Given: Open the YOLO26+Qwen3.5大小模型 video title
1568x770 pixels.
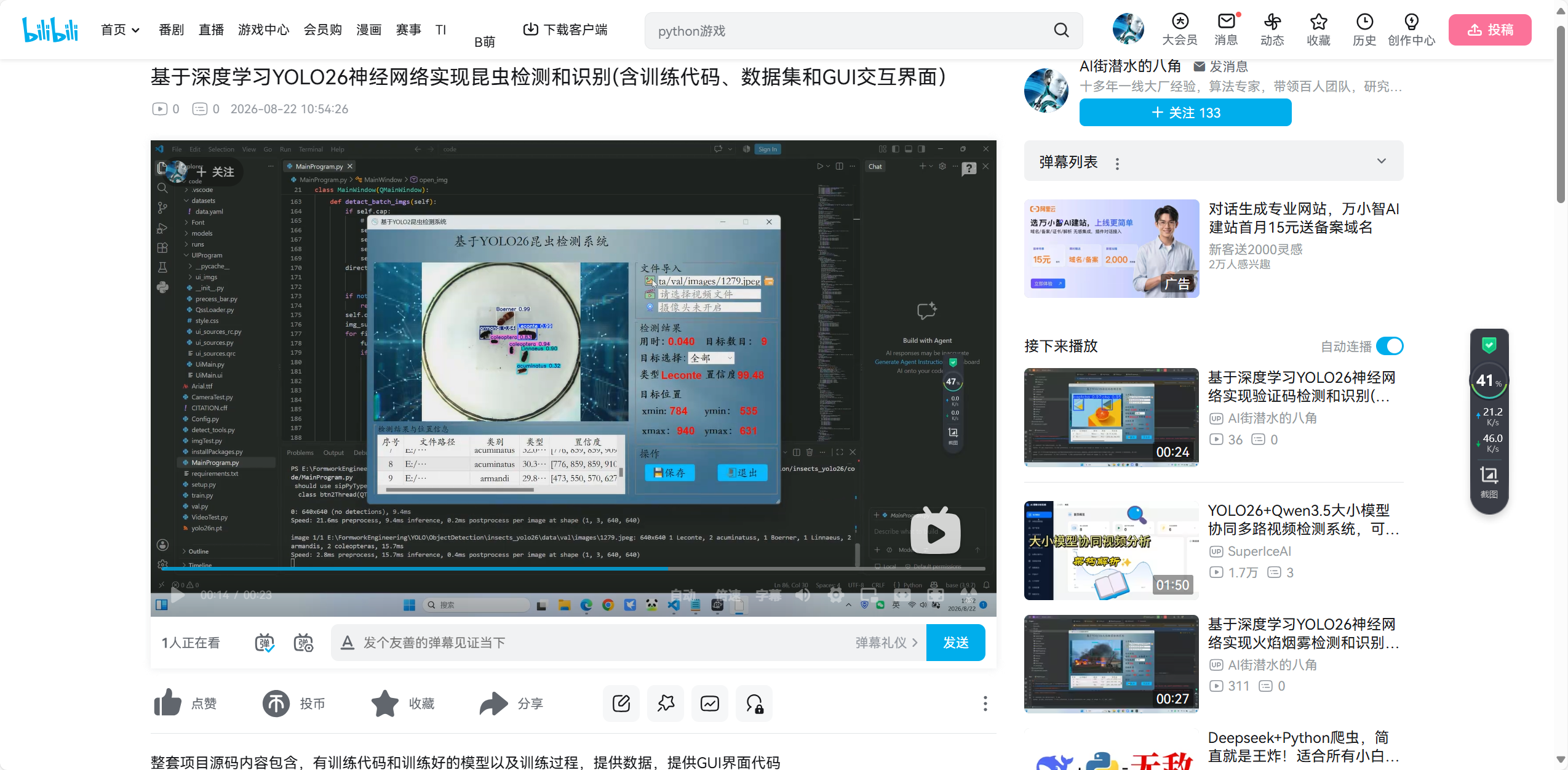Looking at the screenshot, I should 1303,519.
